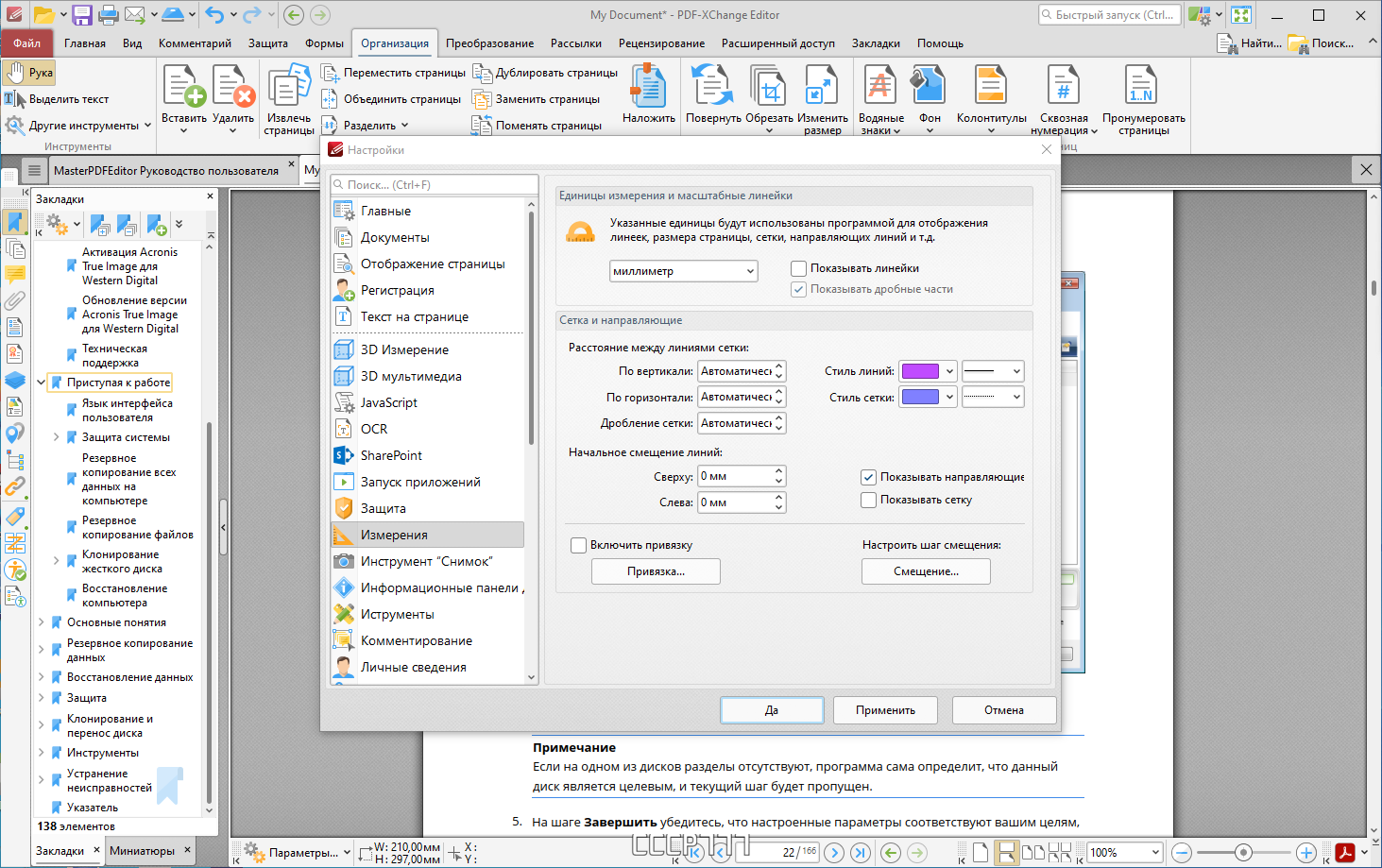The height and width of the screenshot is (868, 1382).
Task: Click Сквозная нумерация icon
Action: (x=1064, y=86)
